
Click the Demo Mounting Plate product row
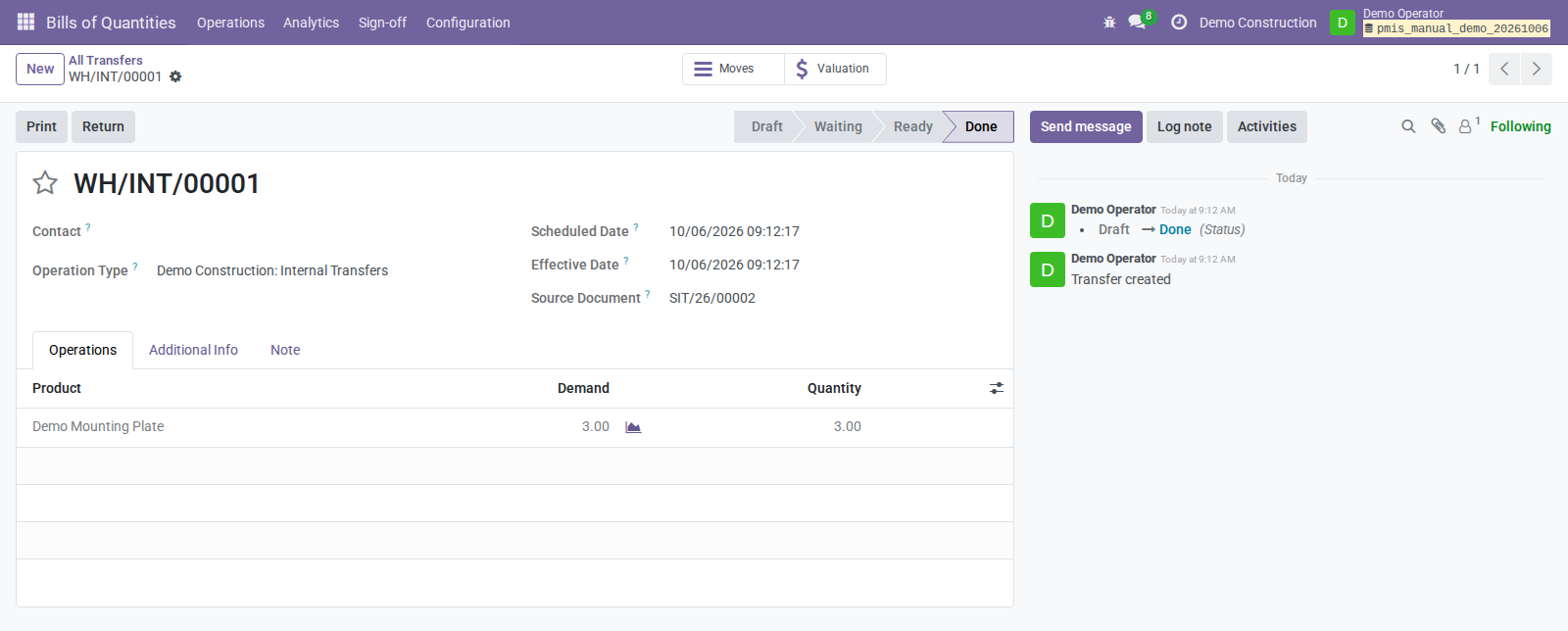pos(514,427)
